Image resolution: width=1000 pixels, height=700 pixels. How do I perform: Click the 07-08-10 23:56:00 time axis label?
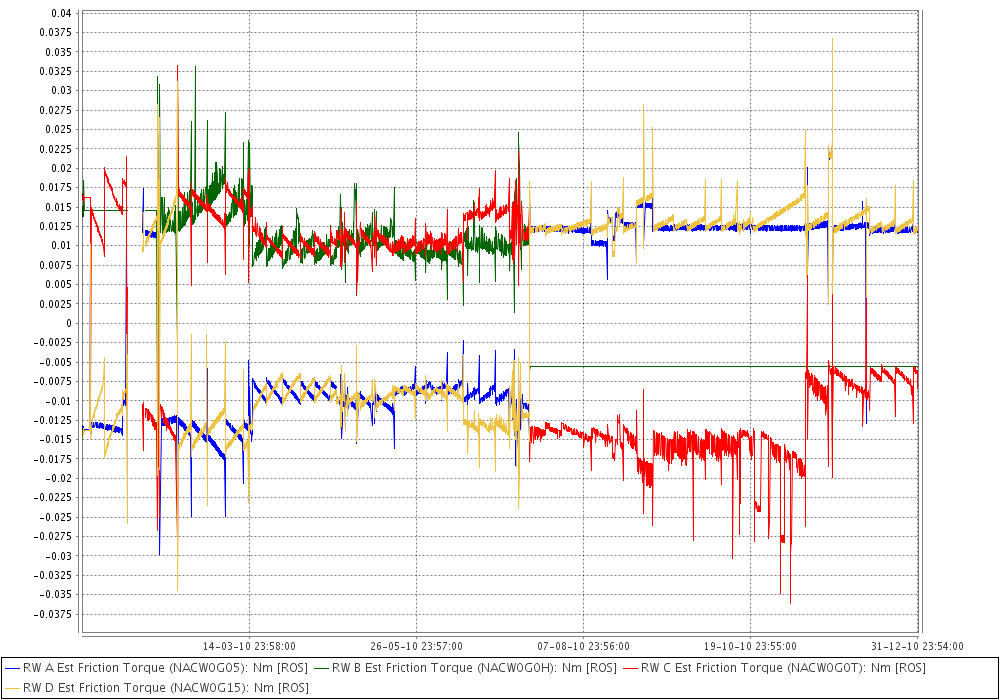tap(584, 646)
